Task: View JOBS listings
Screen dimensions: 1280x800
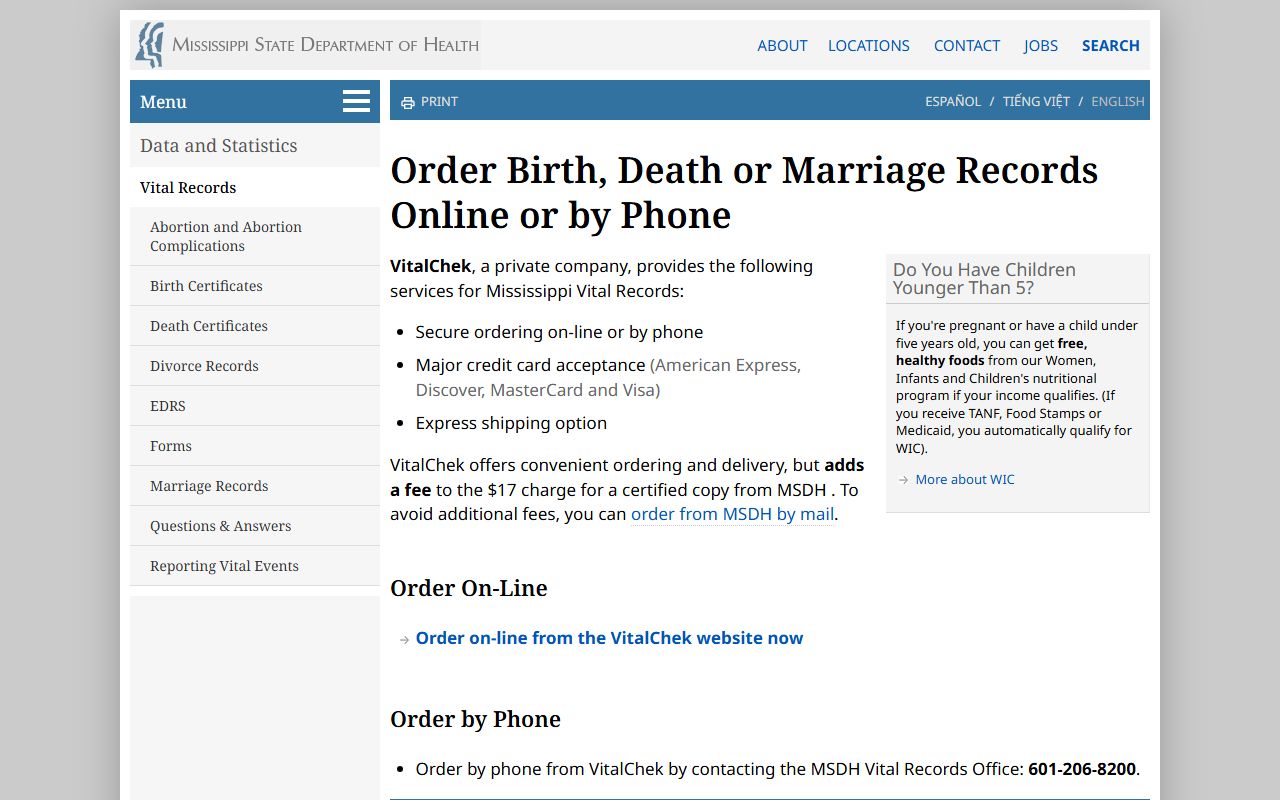Action: pos(1041,45)
